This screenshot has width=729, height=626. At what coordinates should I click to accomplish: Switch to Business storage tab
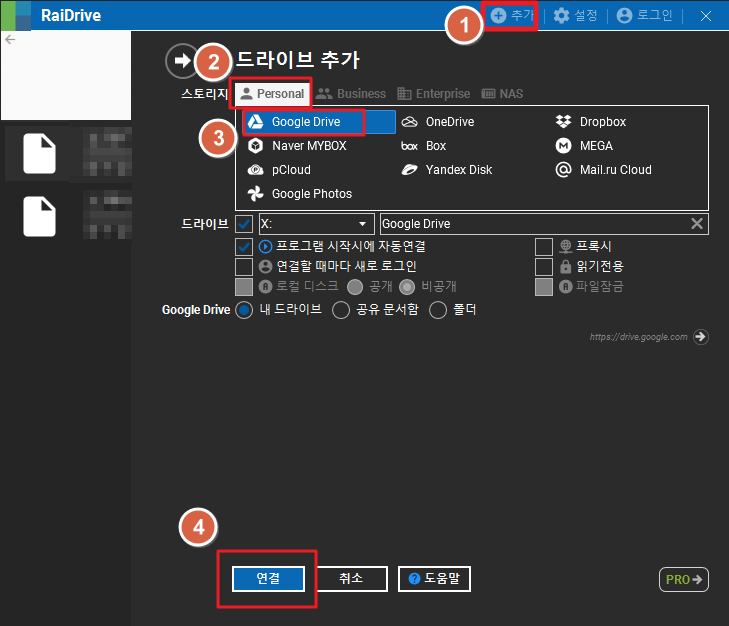pyautogui.click(x=351, y=94)
